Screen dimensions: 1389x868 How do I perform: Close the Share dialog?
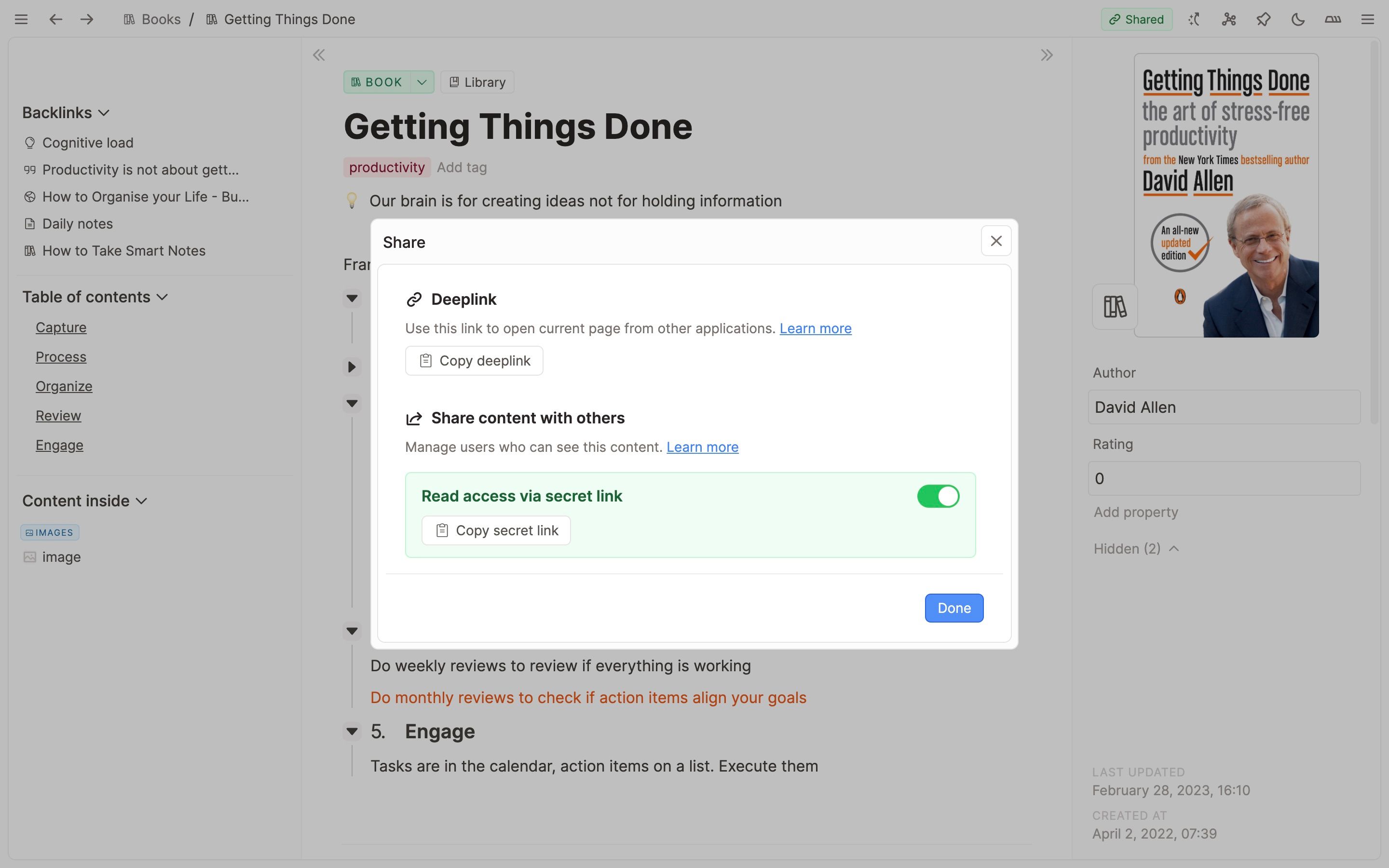(996, 241)
